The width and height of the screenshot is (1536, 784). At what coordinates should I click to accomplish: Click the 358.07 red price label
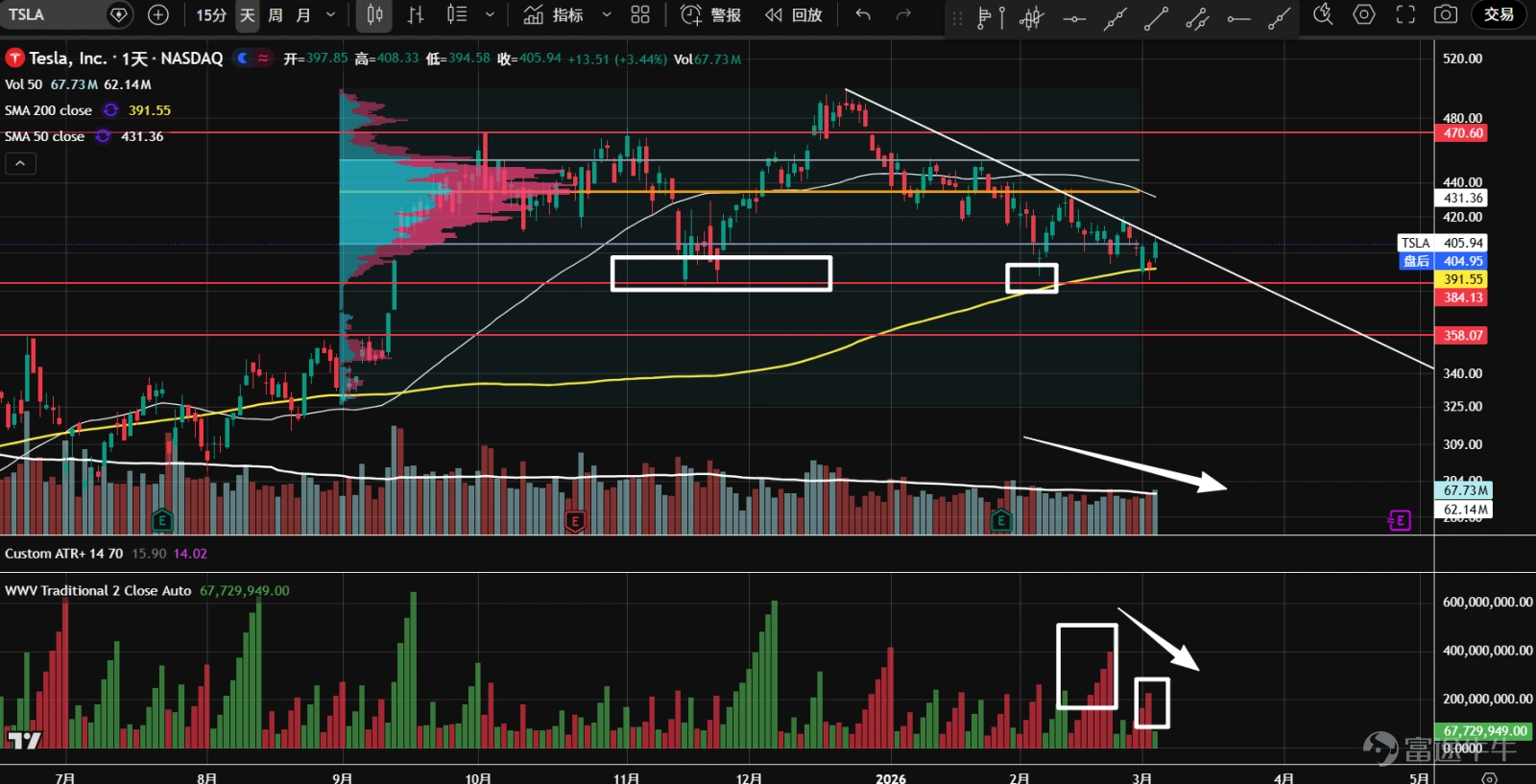[1462, 335]
